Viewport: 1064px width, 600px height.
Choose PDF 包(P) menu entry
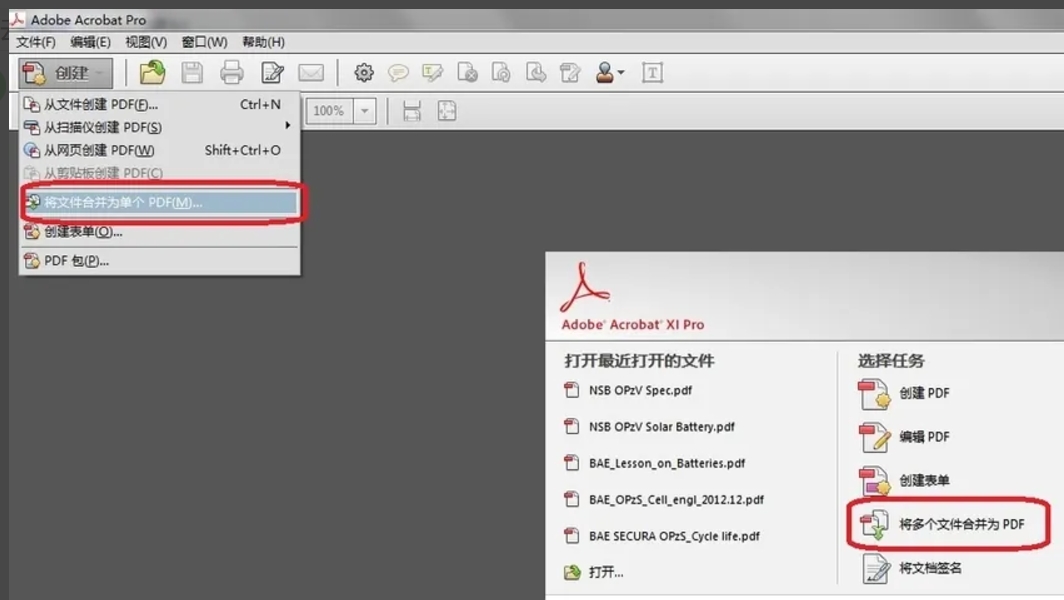(x=160, y=261)
